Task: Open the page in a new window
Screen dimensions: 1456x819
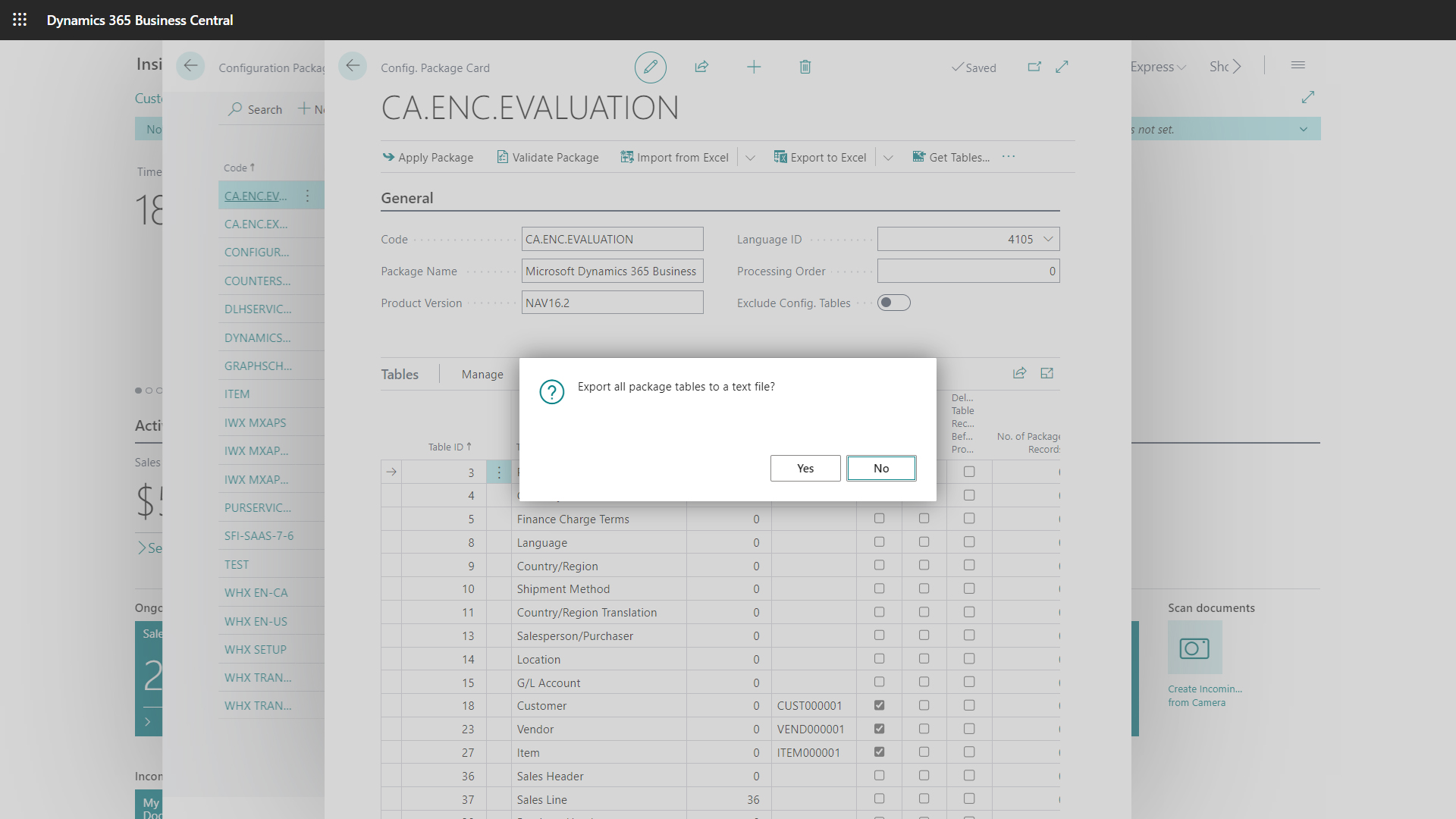Action: tap(1034, 67)
